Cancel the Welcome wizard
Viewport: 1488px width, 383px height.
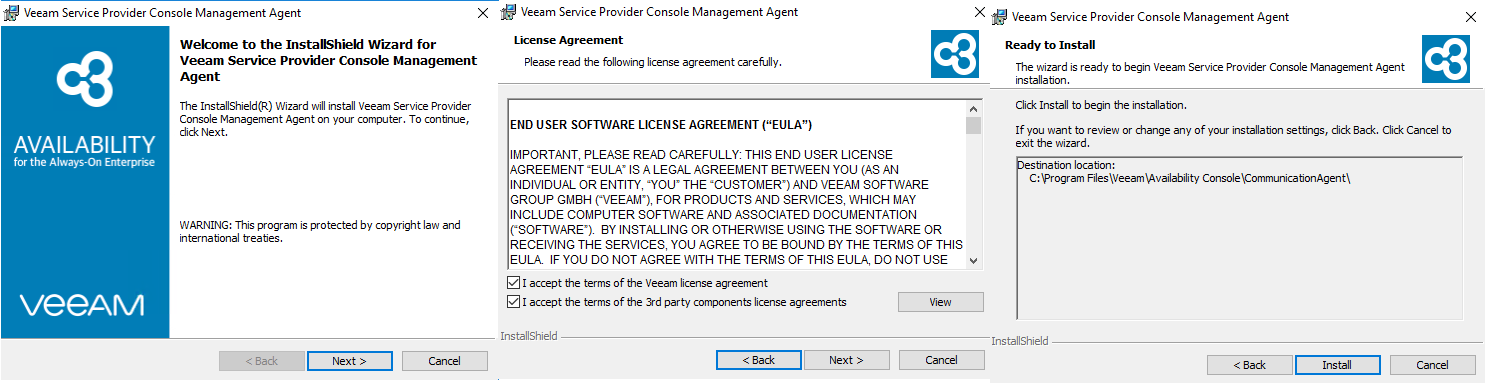coord(444,361)
